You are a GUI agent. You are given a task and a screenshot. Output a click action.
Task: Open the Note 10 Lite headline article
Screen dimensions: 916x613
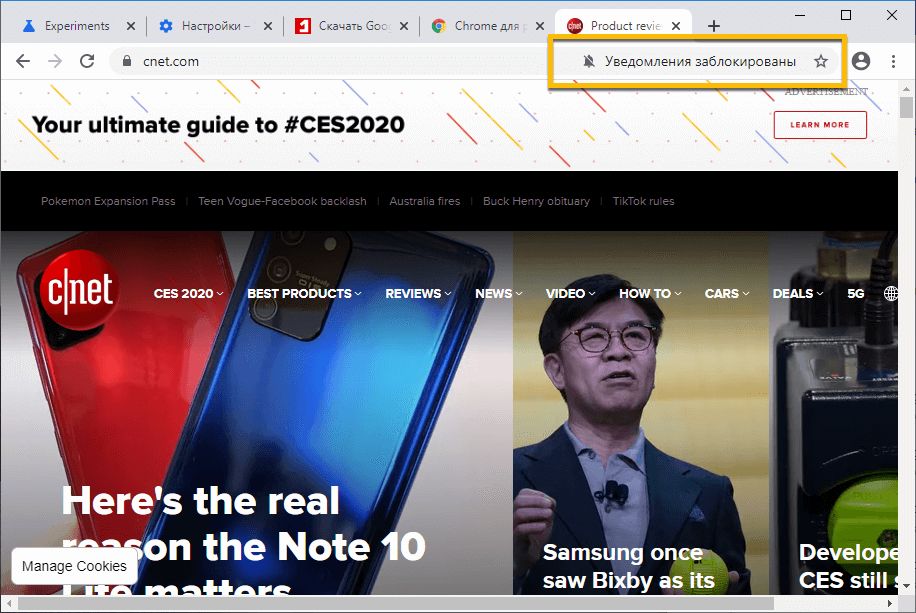click(x=244, y=541)
